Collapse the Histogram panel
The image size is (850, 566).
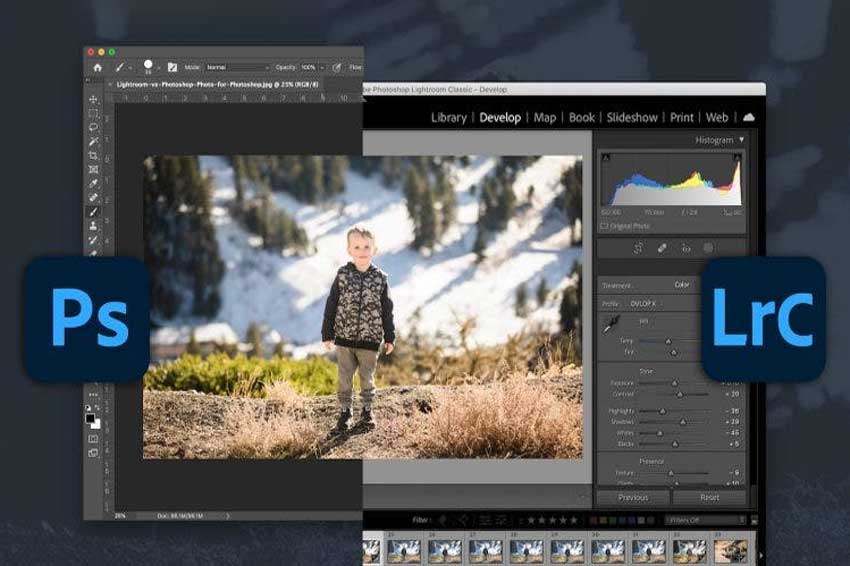coord(741,140)
